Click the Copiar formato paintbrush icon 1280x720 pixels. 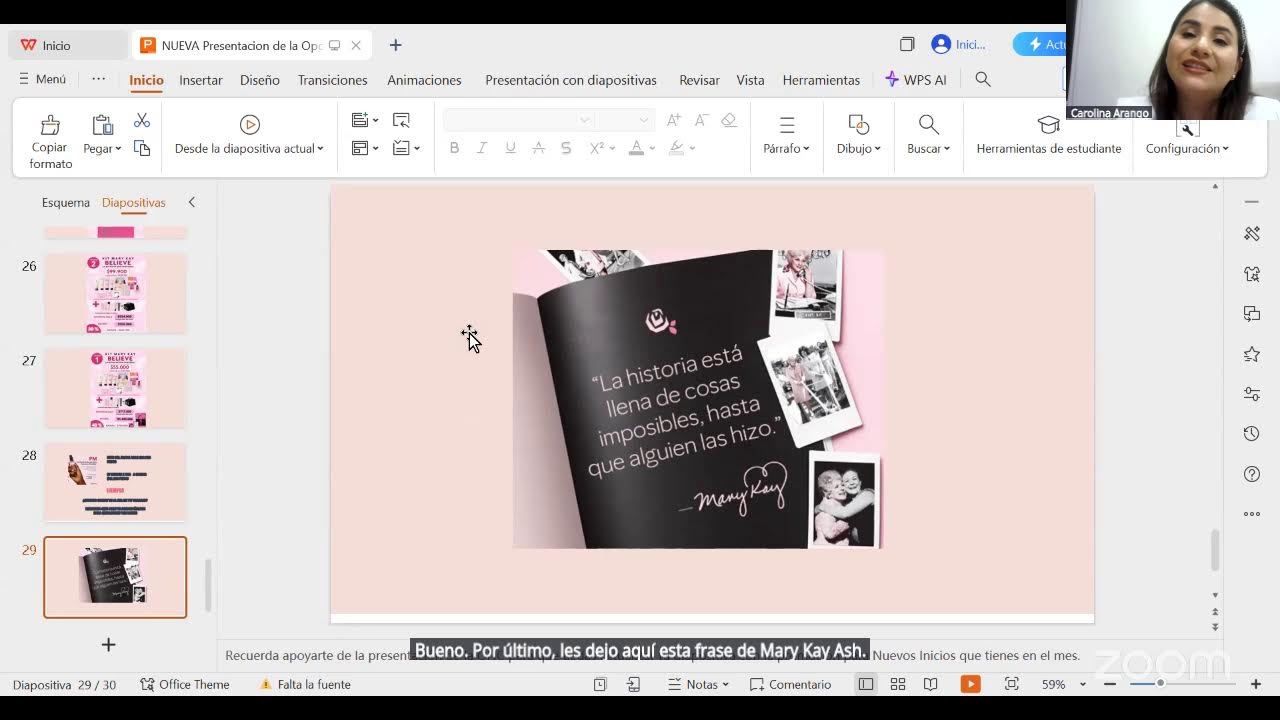tap(50, 125)
